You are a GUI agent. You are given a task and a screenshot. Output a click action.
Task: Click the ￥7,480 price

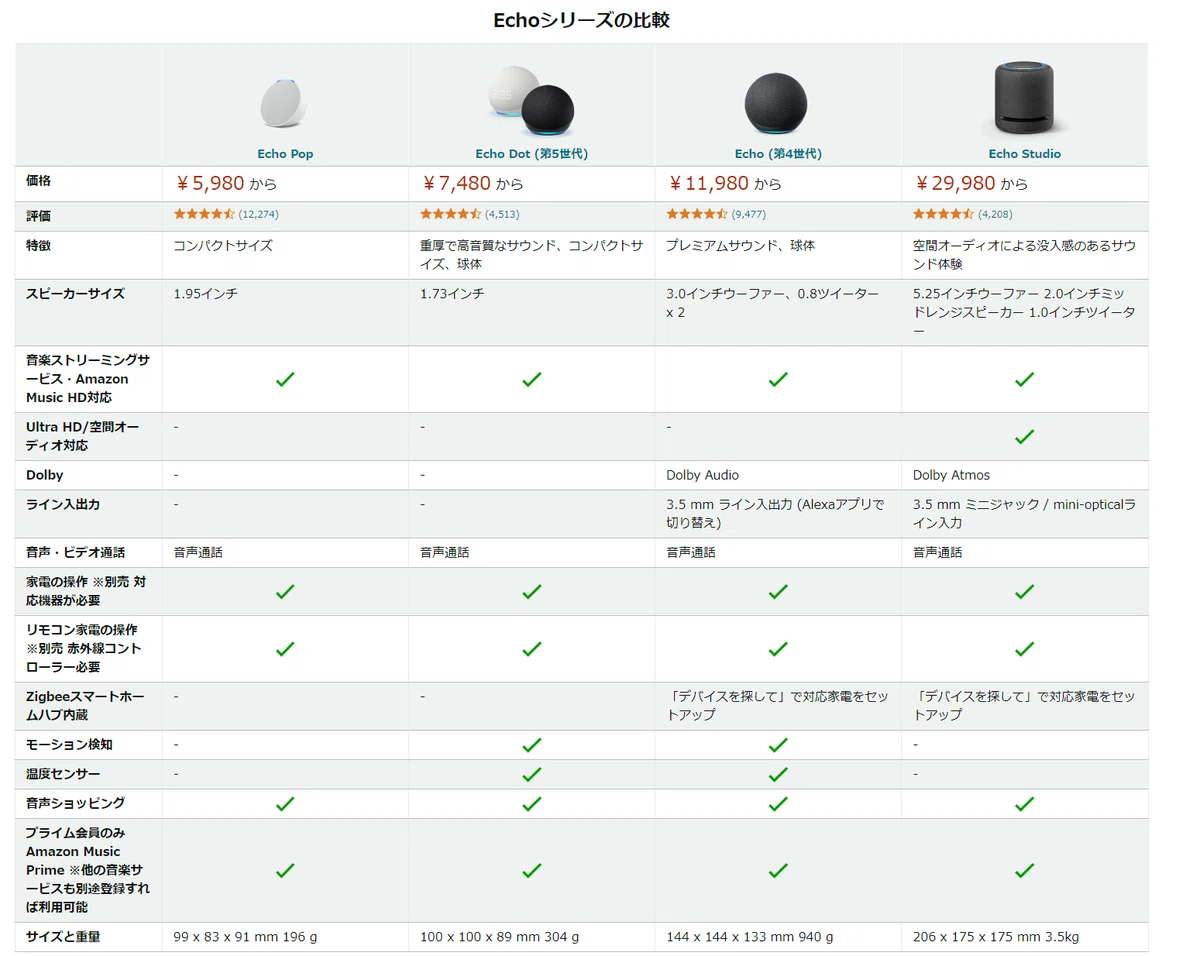click(x=457, y=184)
